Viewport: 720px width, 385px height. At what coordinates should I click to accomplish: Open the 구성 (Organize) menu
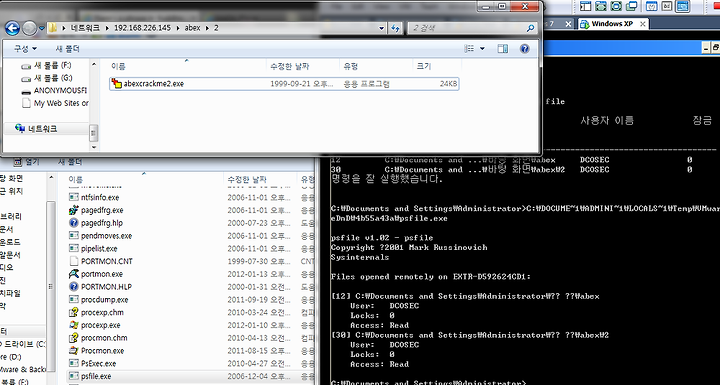click(x=25, y=49)
